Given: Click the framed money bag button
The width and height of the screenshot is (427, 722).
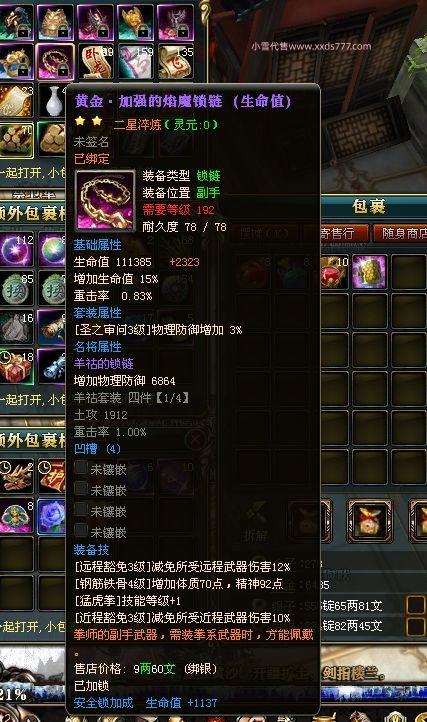Looking at the screenshot, I should click(x=369, y=520).
